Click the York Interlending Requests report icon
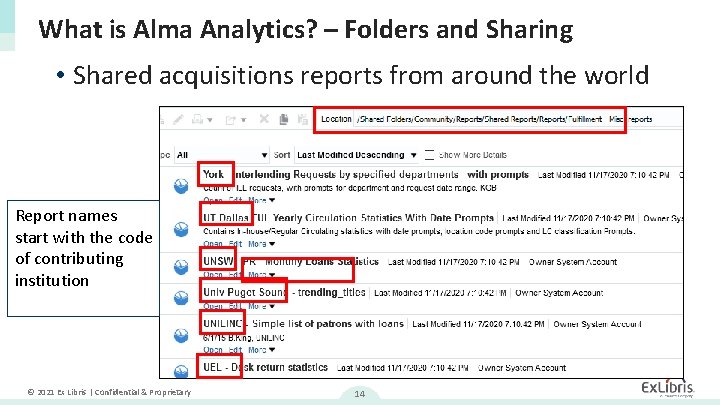This screenshot has width=720, height=405. [x=181, y=186]
